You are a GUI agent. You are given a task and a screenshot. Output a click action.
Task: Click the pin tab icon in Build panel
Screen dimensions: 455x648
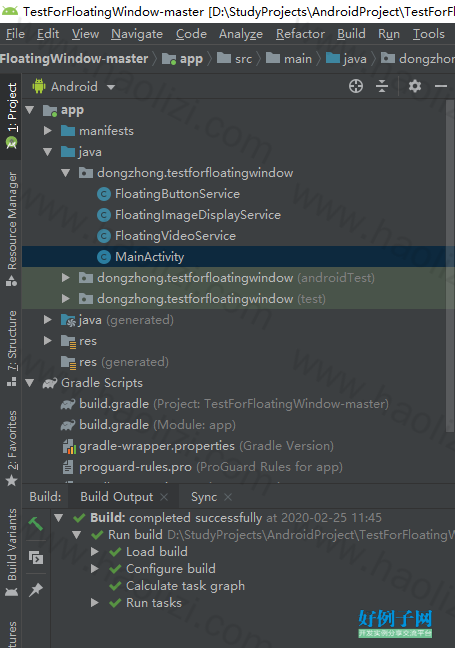pyautogui.click(x=36, y=590)
